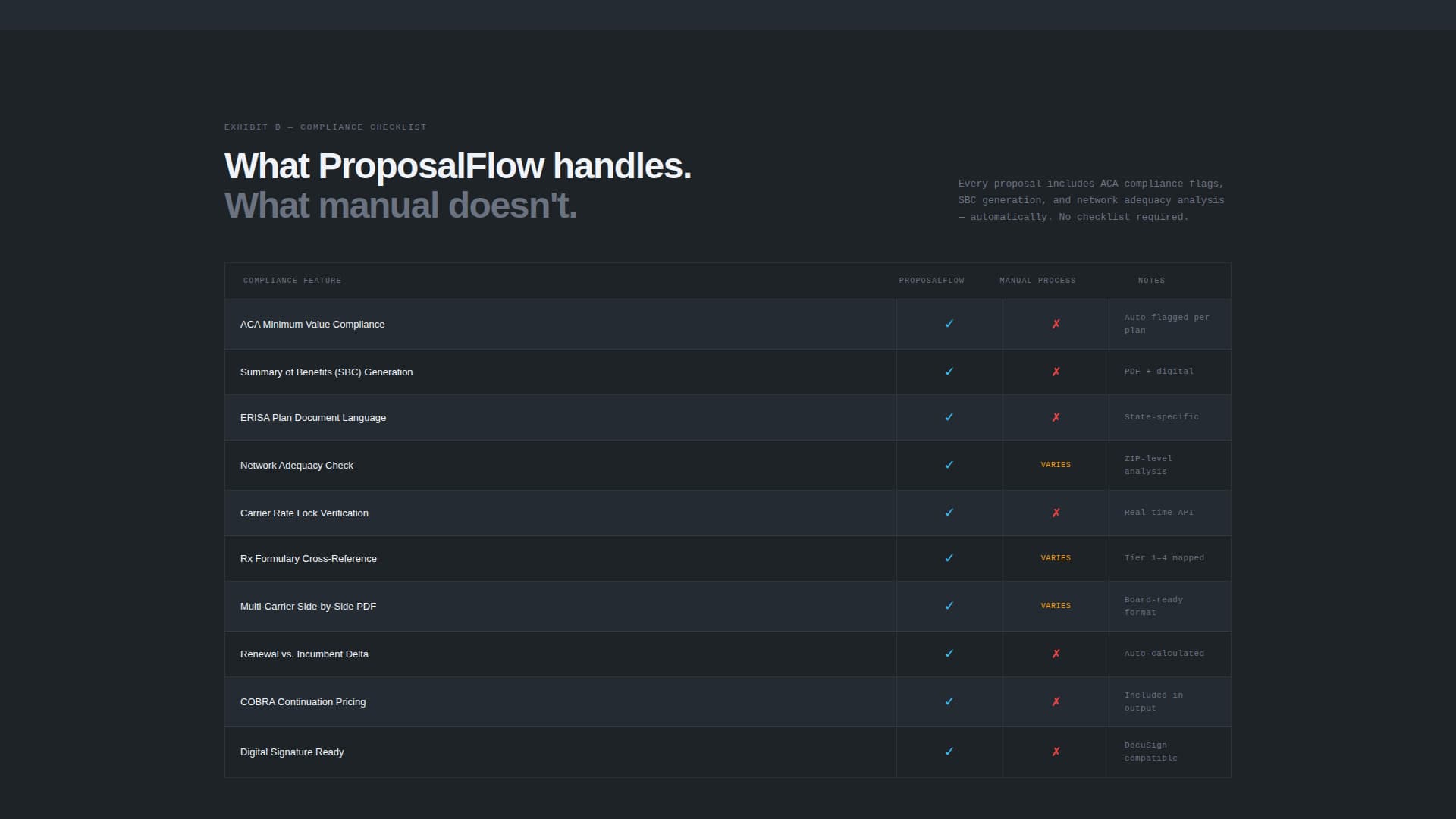Click the Manual Process X for ACA Minimum Value Compliance

pos(1056,324)
